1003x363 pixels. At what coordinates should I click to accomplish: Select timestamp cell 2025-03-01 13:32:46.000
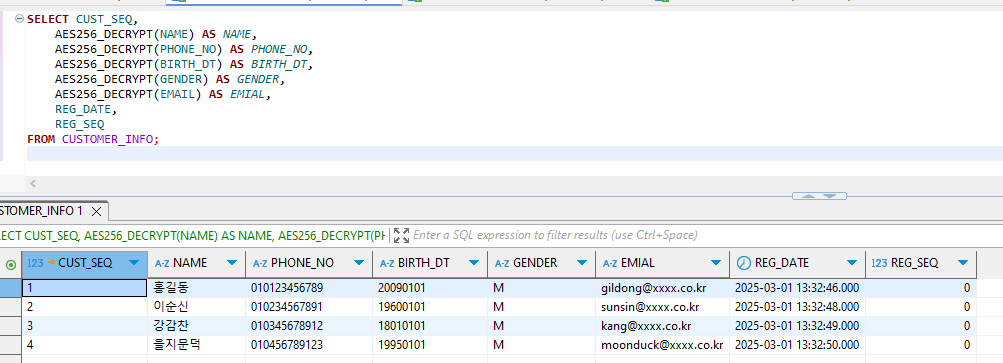[797, 288]
